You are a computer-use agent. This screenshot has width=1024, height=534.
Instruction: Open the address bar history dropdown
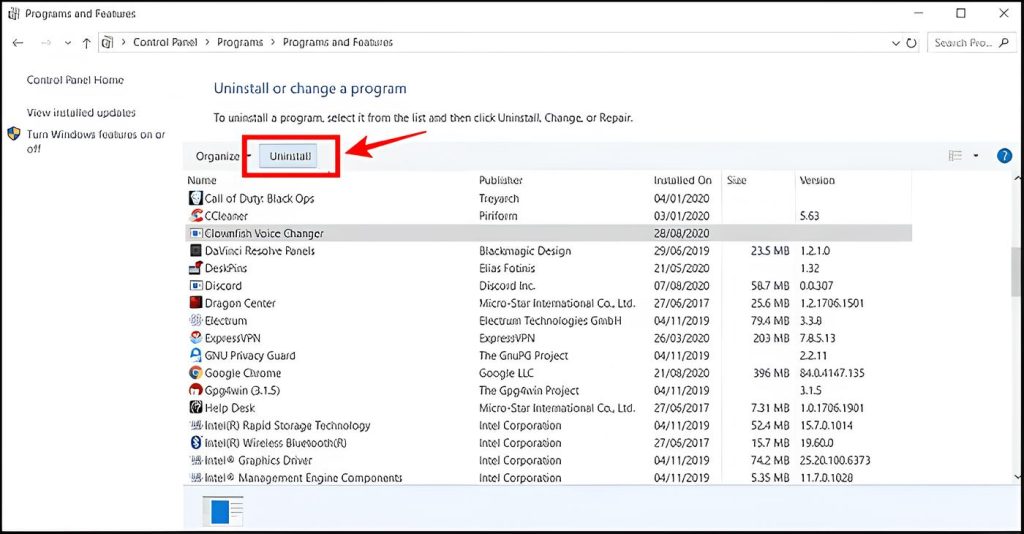coord(893,43)
